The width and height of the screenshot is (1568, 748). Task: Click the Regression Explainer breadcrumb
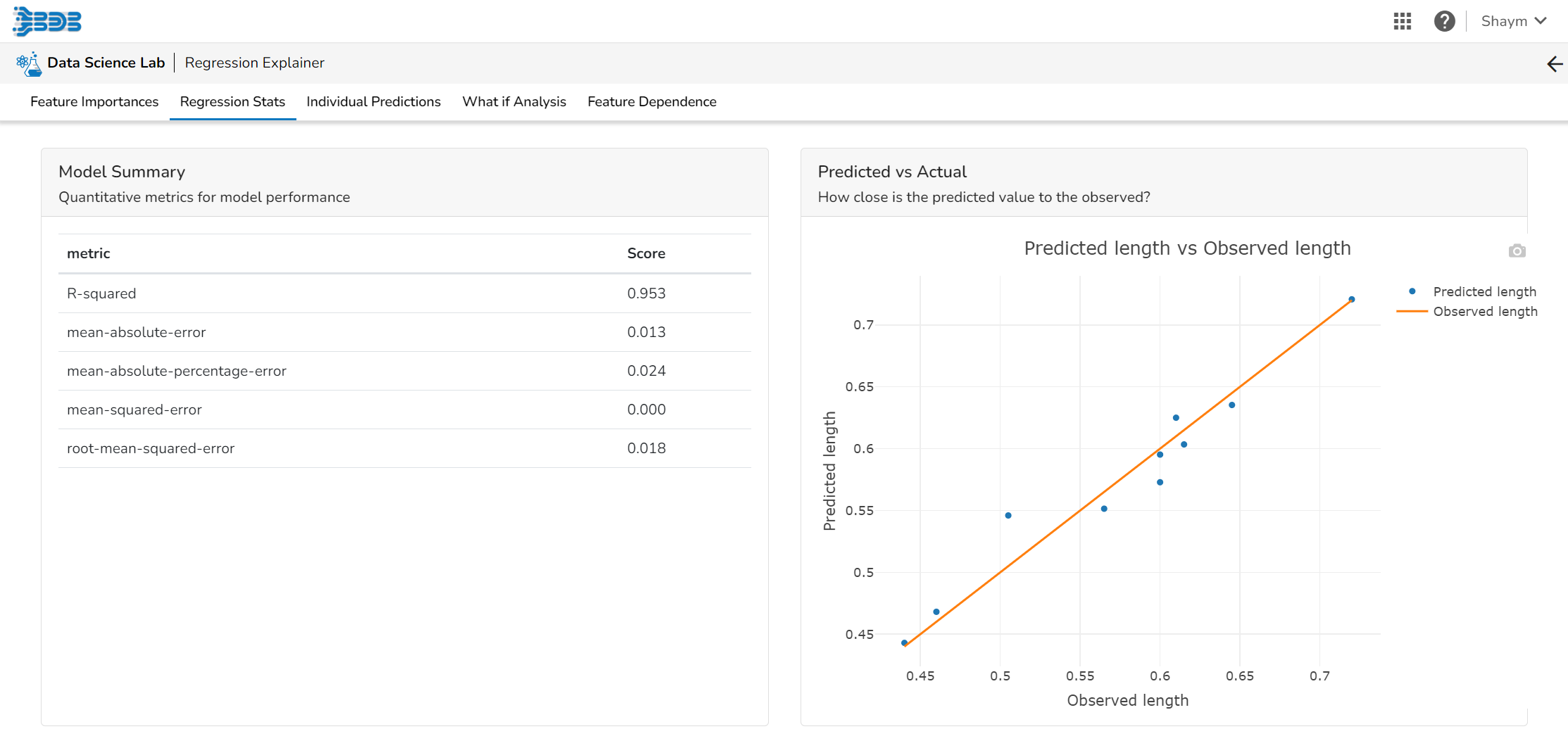tap(254, 63)
